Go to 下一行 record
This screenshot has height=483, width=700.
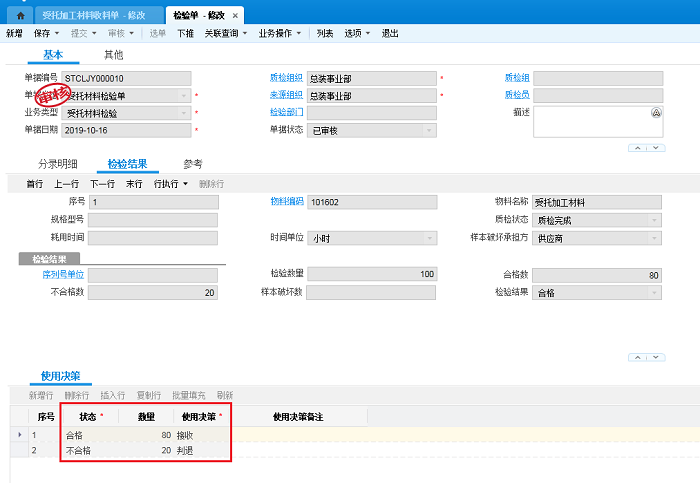click(102, 184)
